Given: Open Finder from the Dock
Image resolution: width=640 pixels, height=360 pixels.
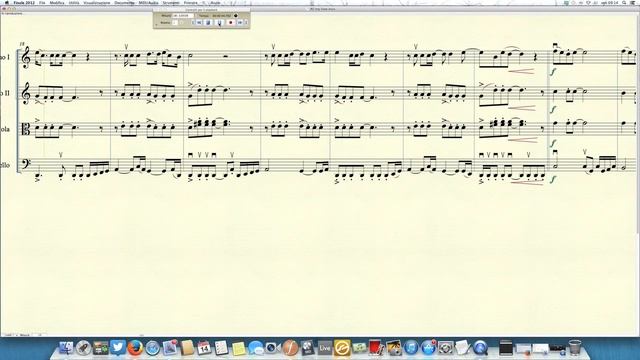Looking at the screenshot, I should point(66,348).
